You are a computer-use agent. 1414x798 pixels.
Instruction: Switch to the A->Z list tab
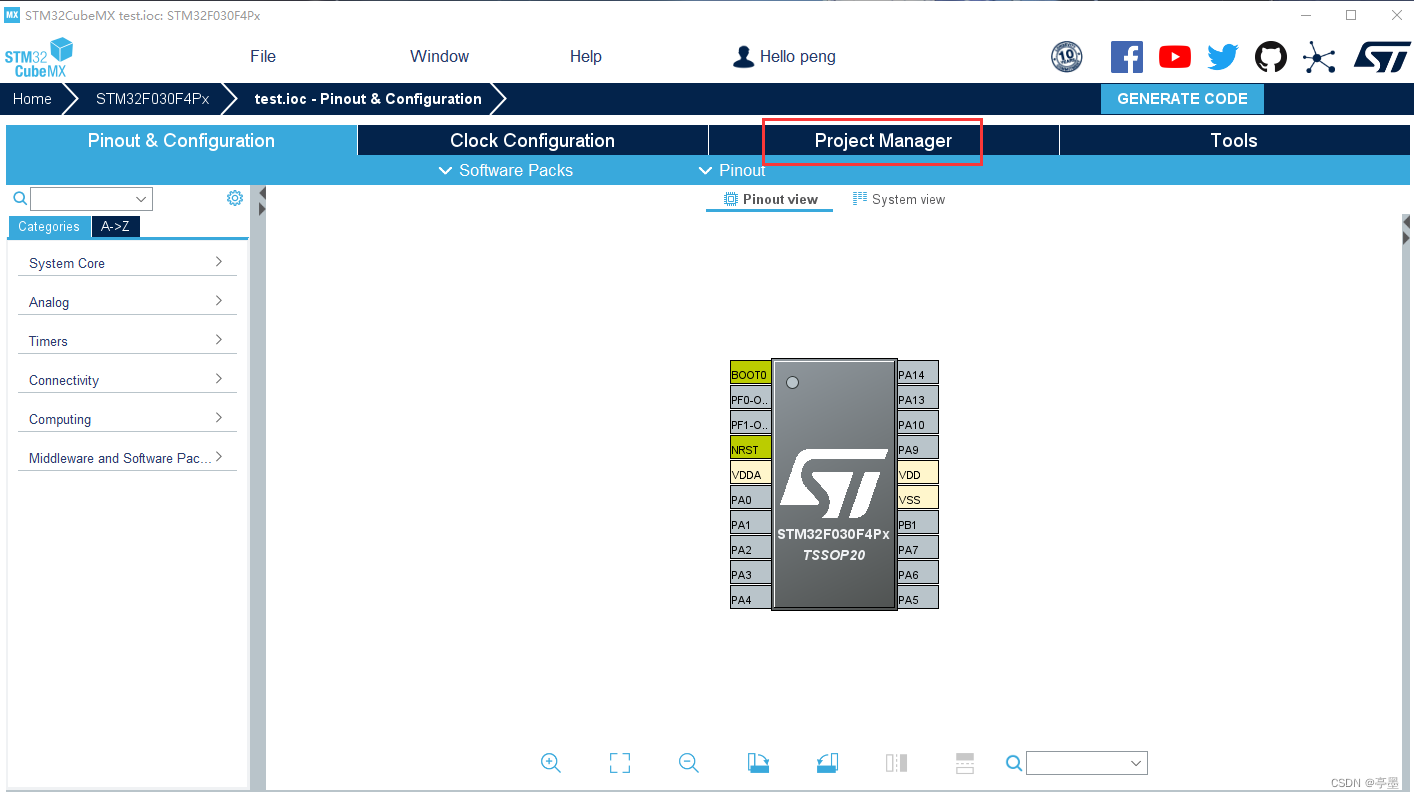(115, 227)
